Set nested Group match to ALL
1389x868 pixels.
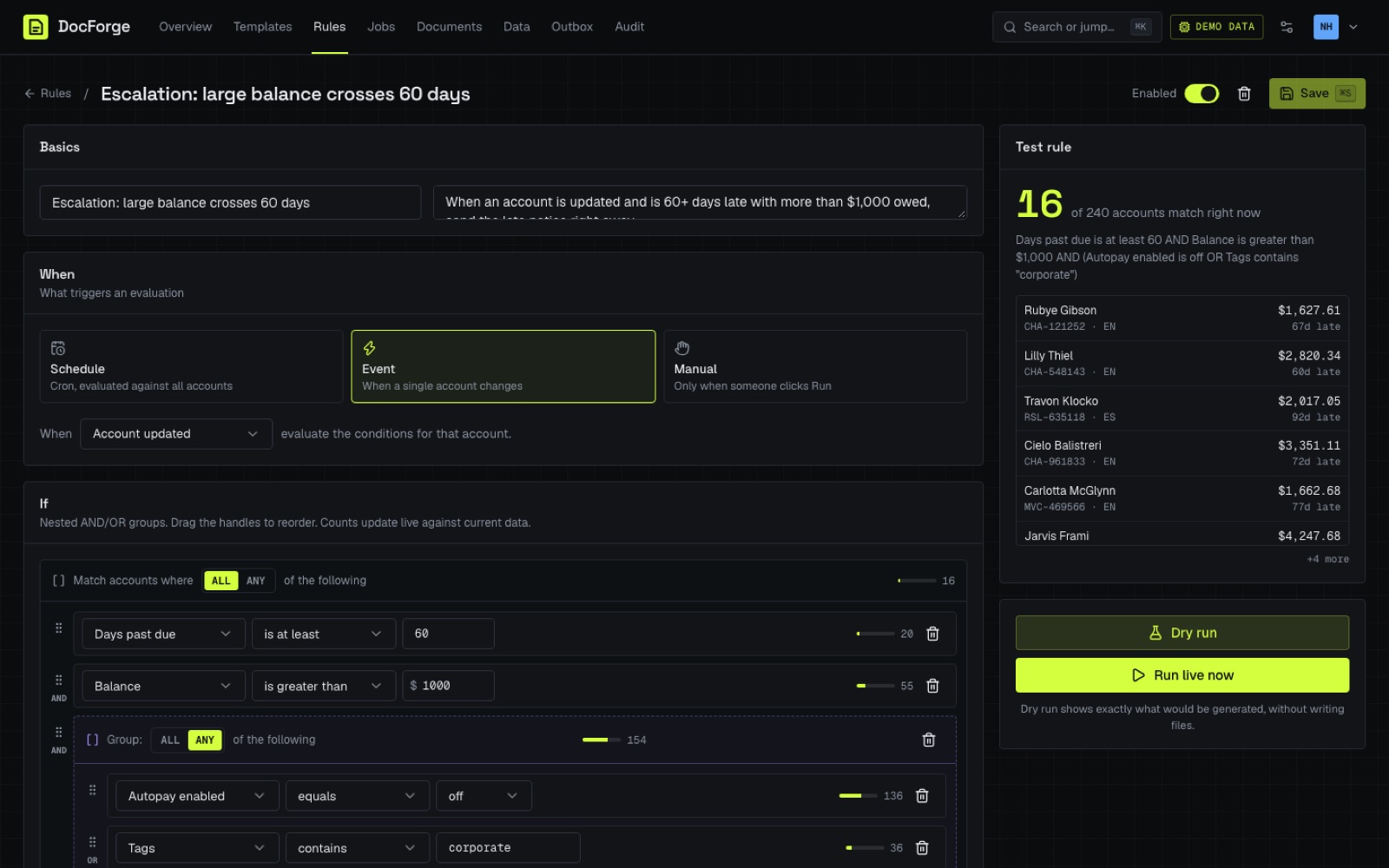pos(170,740)
